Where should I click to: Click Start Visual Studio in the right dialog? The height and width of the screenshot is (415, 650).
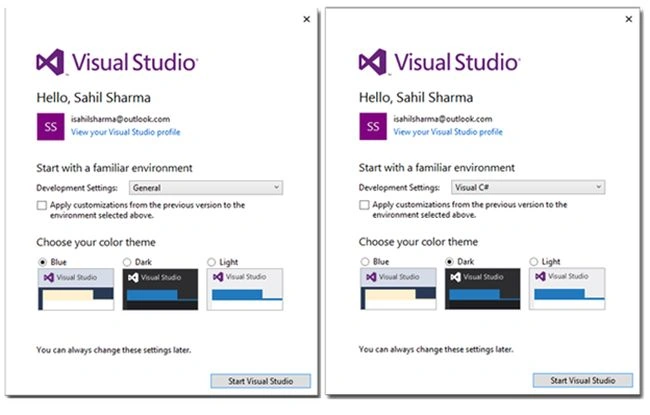[583, 380]
